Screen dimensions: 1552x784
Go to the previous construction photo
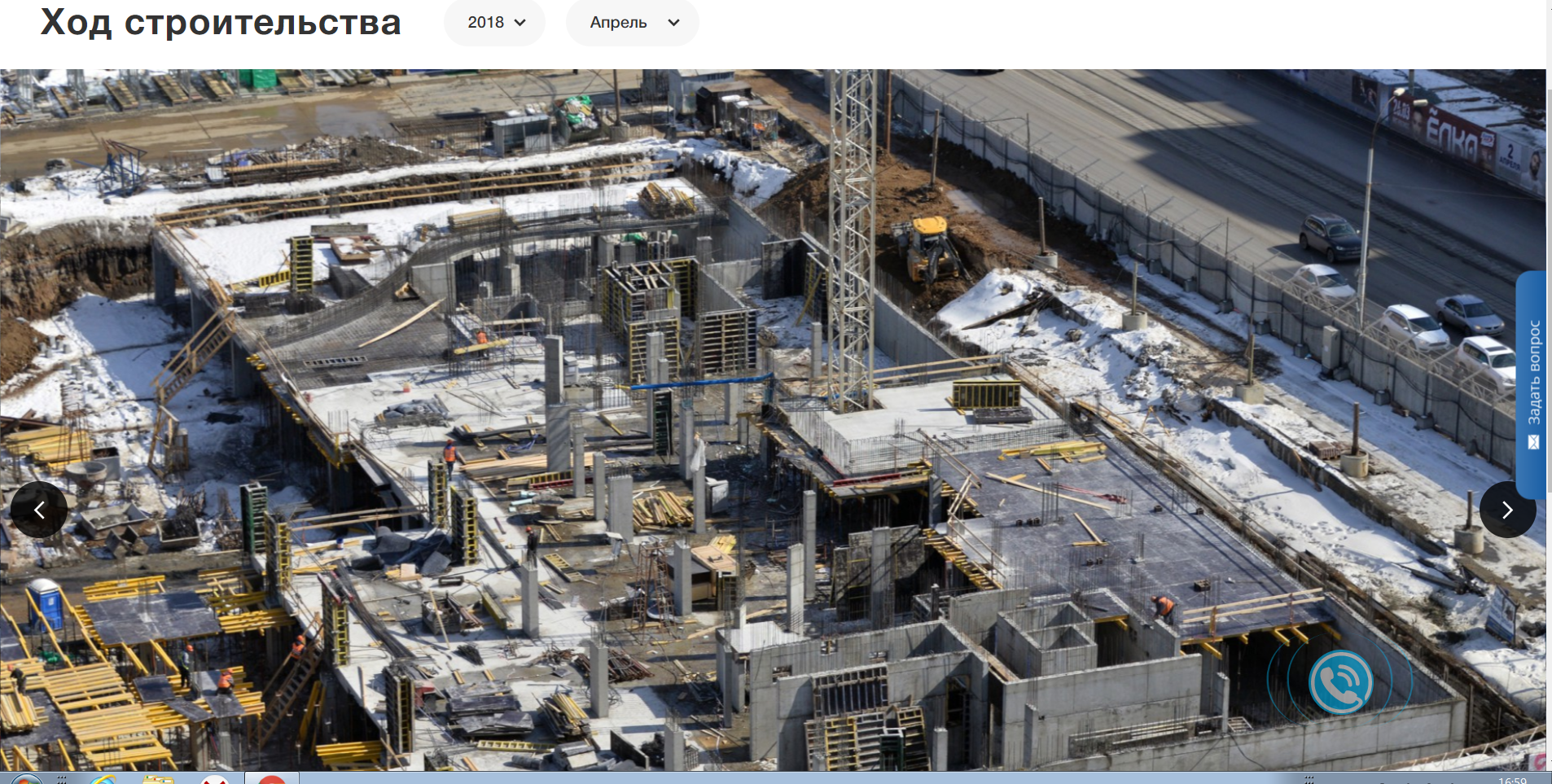point(38,510)
